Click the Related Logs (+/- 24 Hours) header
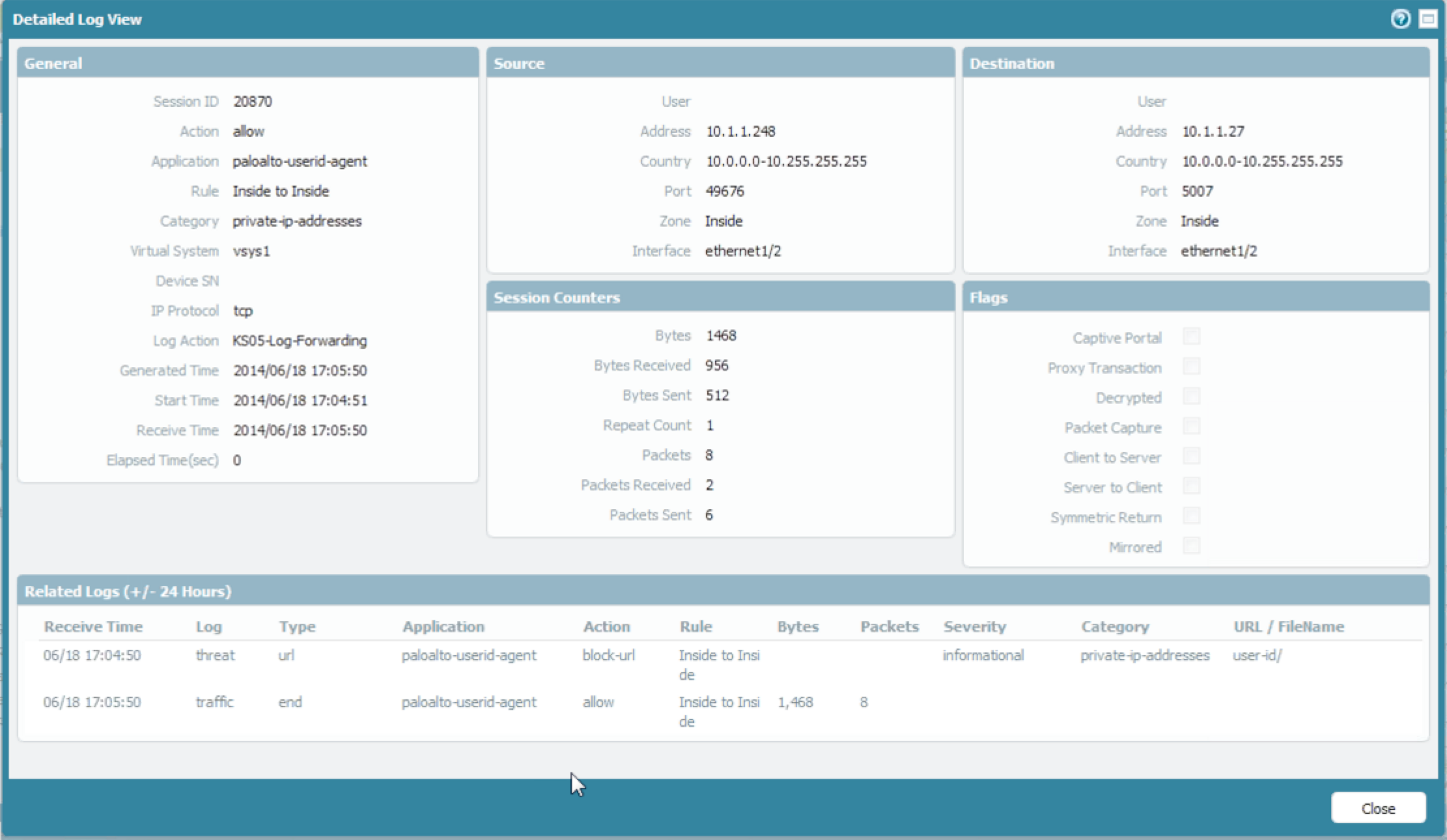1447x840 pixels. tap(723, 591)
